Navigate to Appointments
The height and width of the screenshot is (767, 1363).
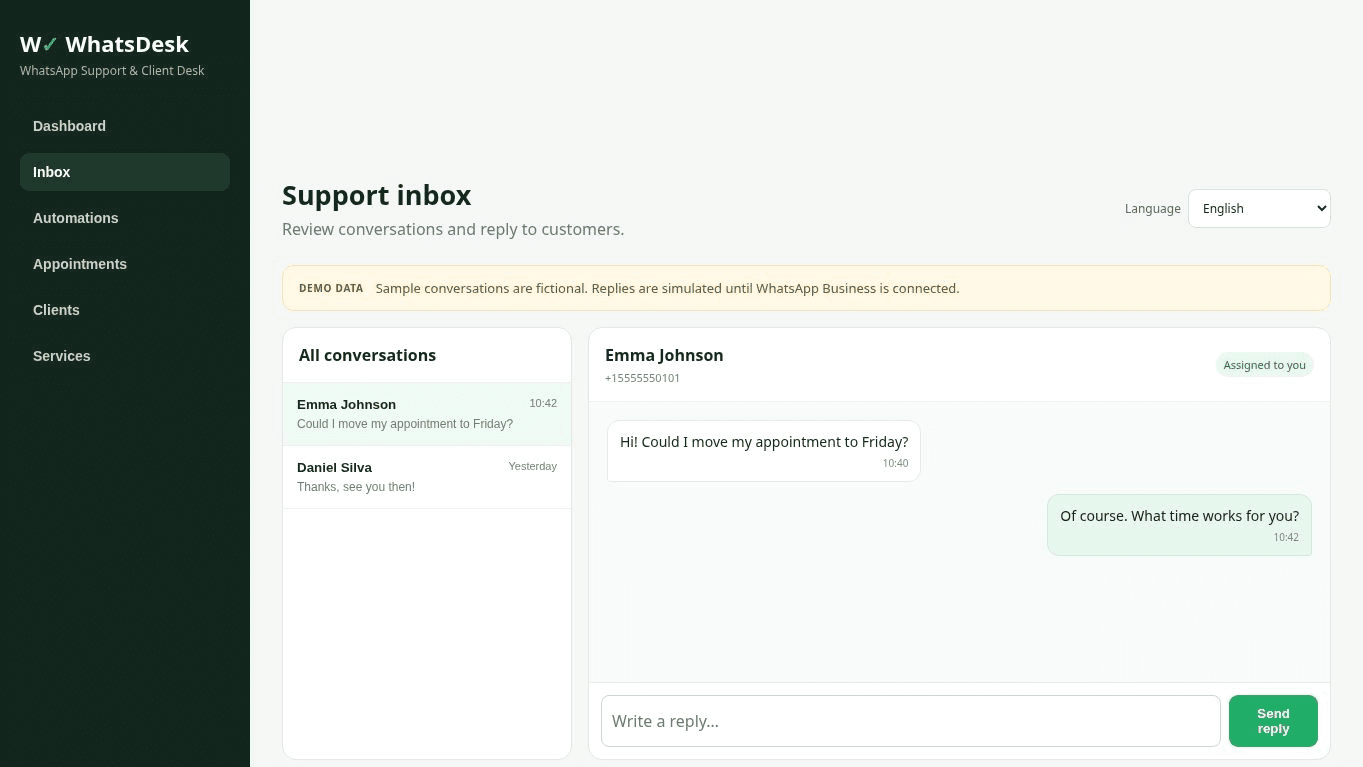point(125,264)
